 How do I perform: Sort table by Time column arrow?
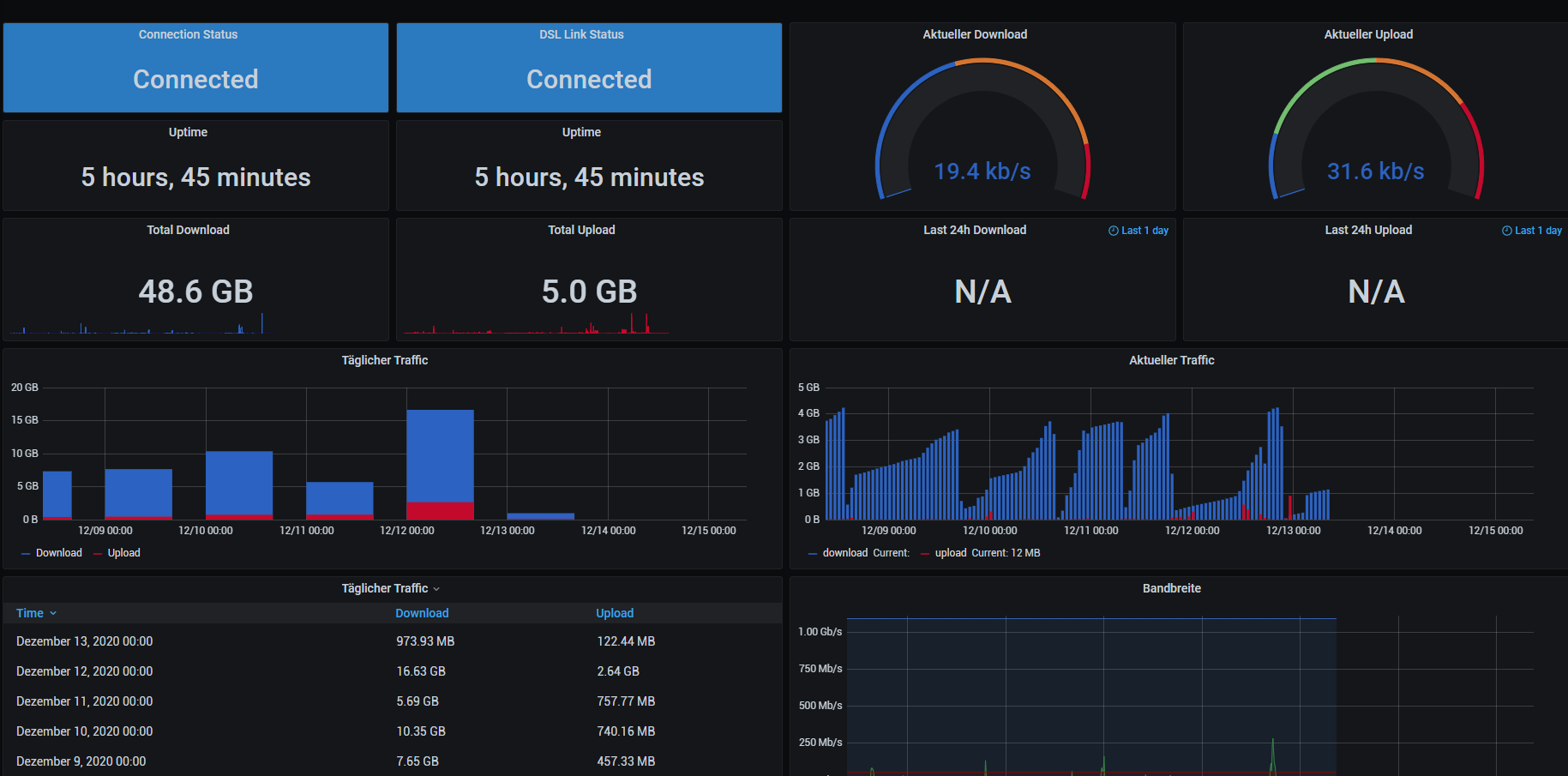click(x=53, y=613)
